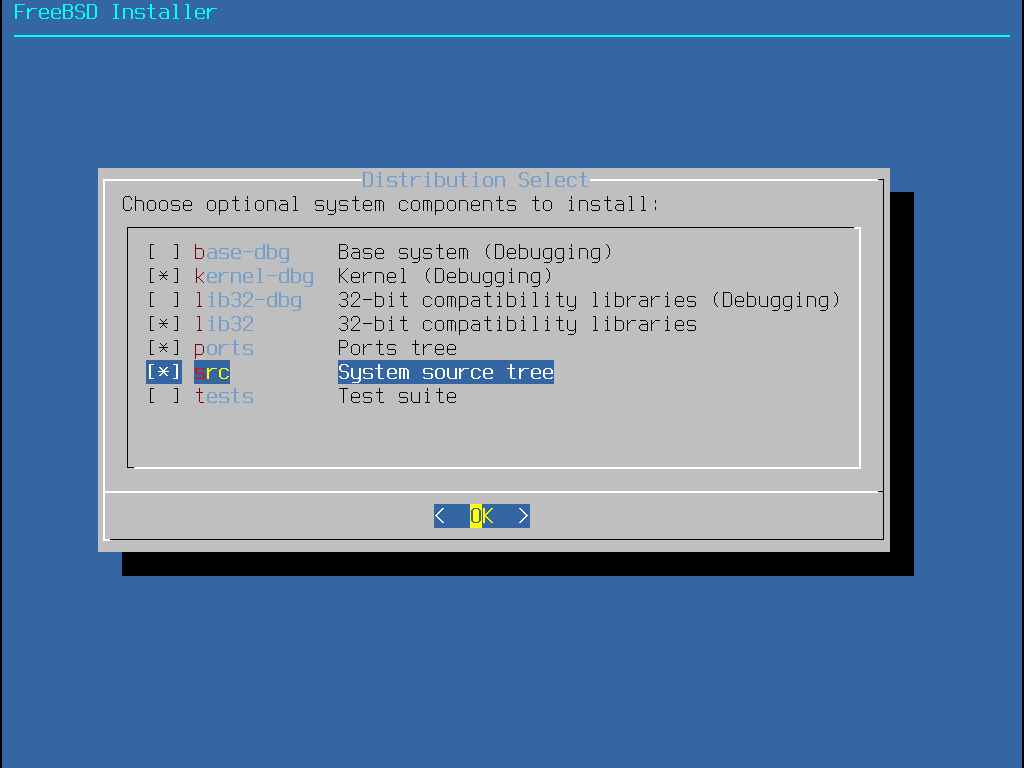
Task: Choose the ports list entry
Action: [224, 348]
